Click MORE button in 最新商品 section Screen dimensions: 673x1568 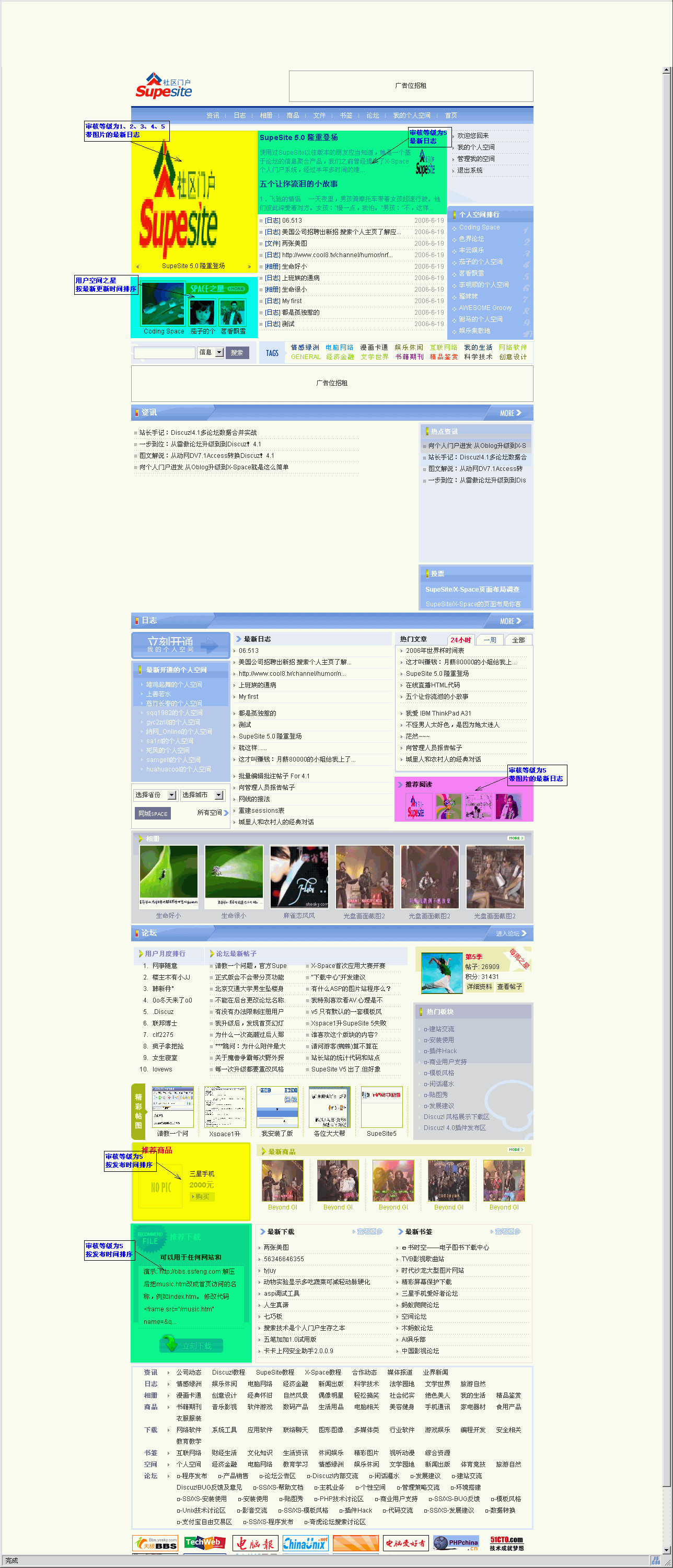(x=516, y=1150)
